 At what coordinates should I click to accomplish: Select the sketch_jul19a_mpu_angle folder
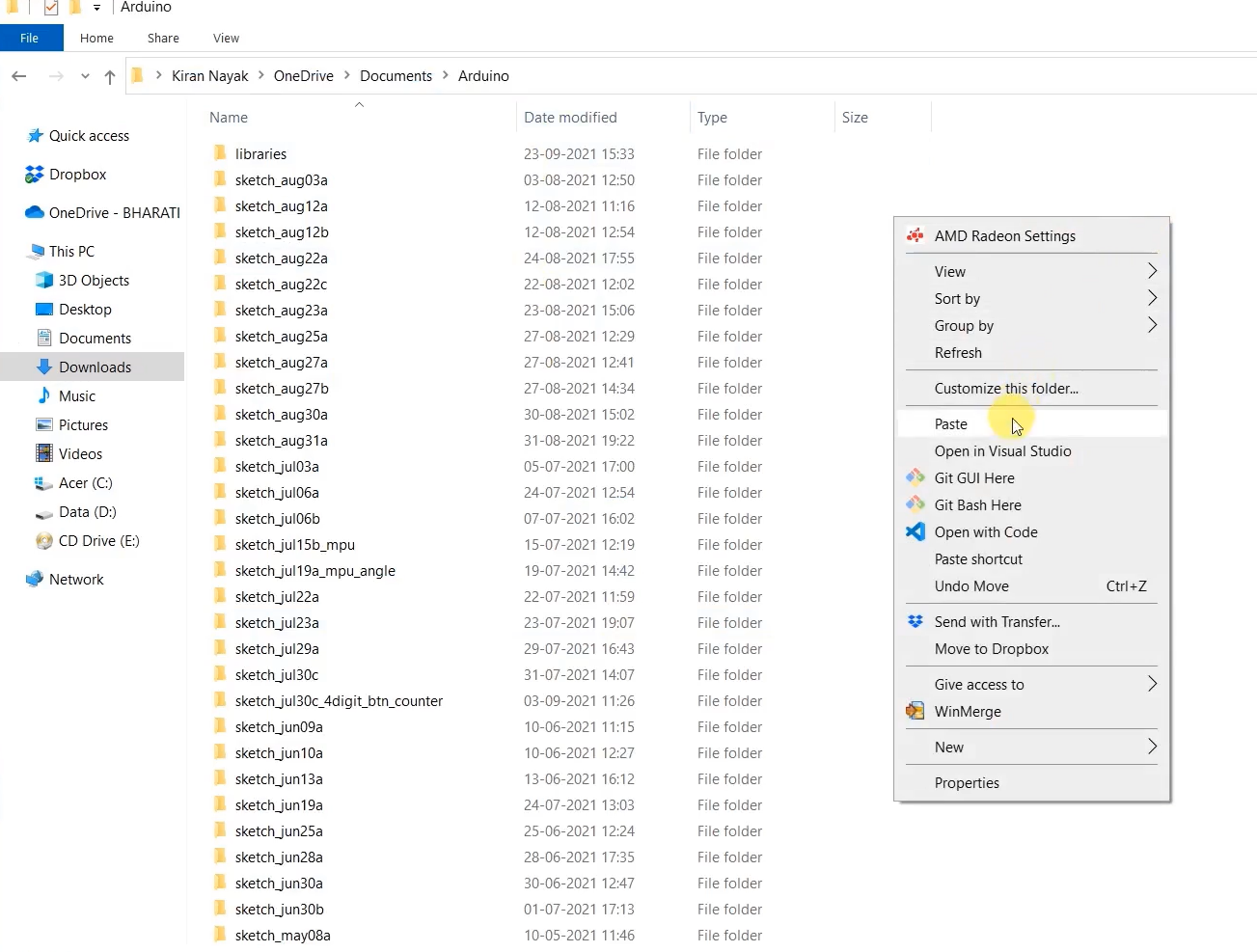point(314,570)
